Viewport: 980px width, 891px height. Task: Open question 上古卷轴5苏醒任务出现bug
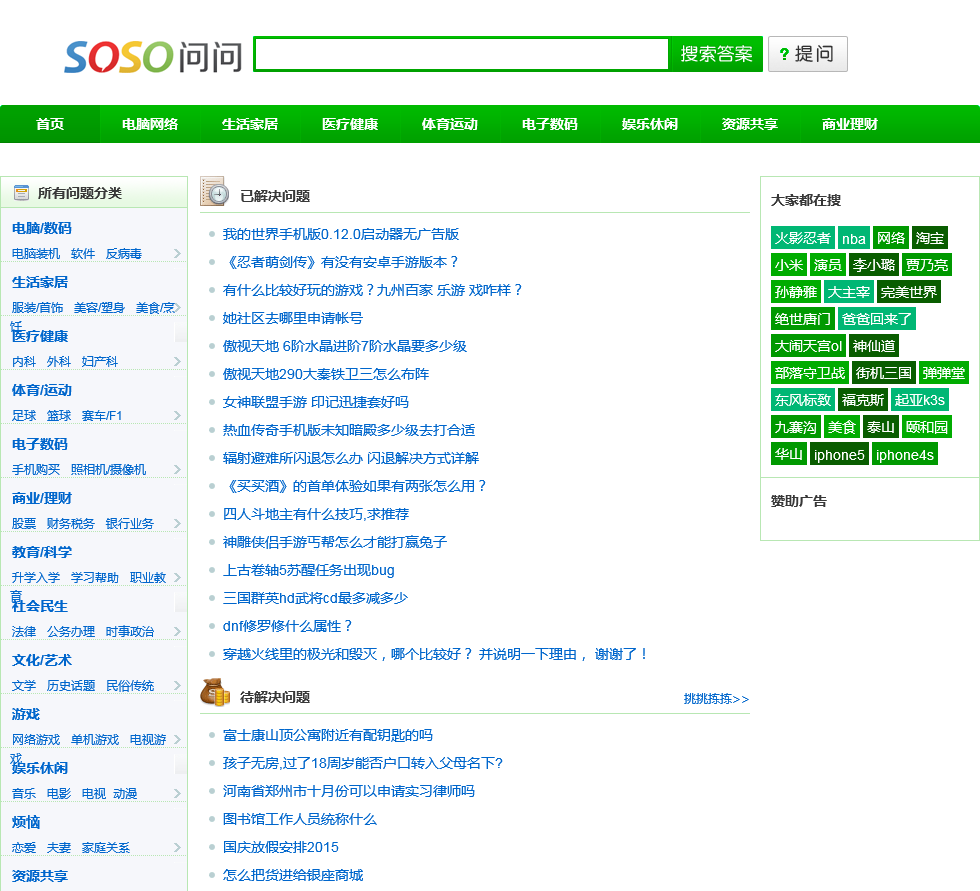coord(309,570)
